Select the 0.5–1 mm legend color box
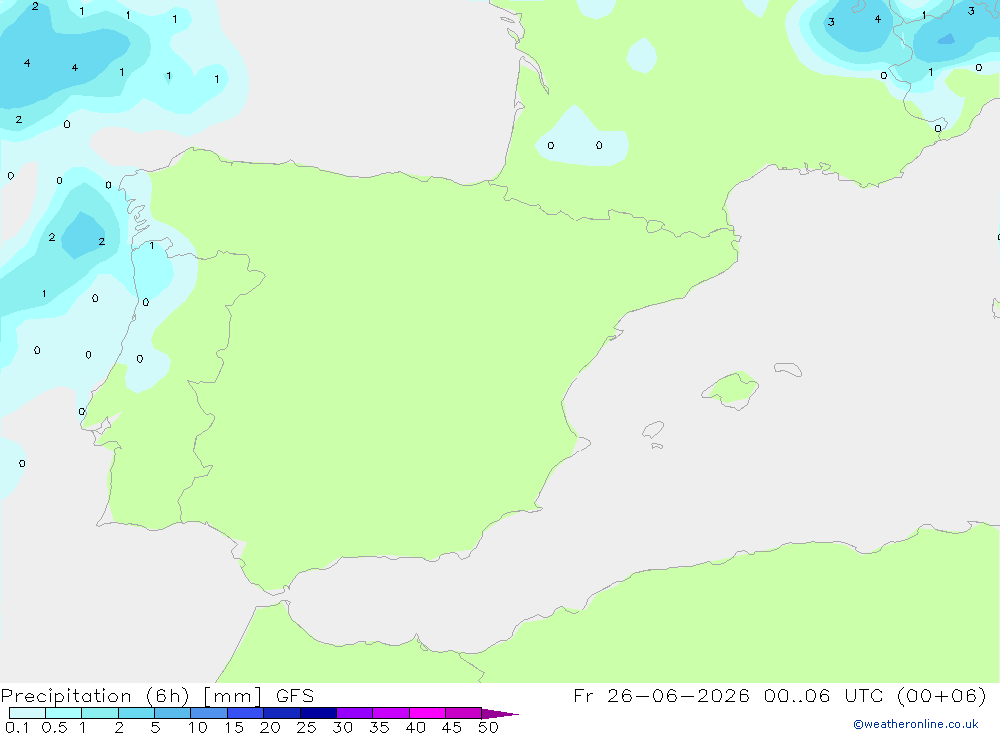Image resolution: width=1000 pixels, height=733 pixels. click(64, 713)
